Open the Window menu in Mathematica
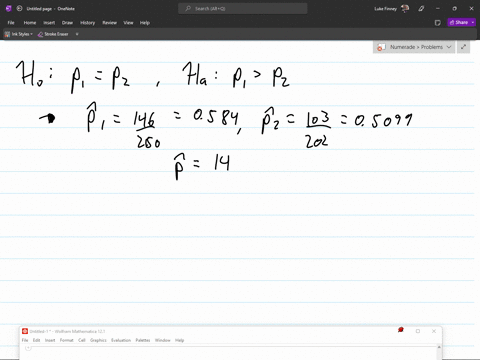 pos(163,340)
